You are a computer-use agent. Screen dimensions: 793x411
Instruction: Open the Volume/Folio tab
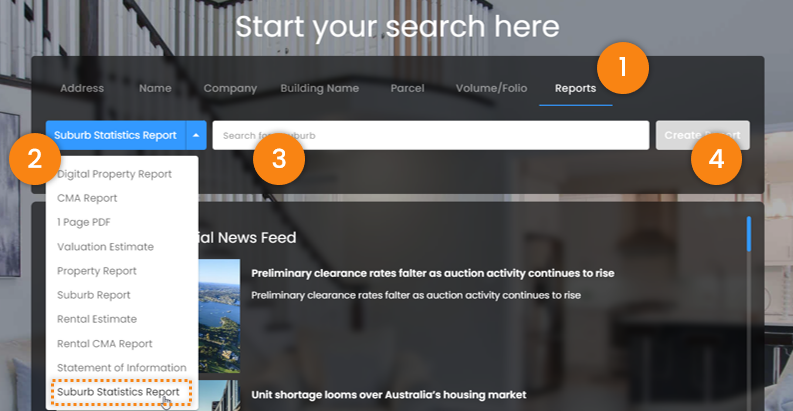click(x=491, y=88)
